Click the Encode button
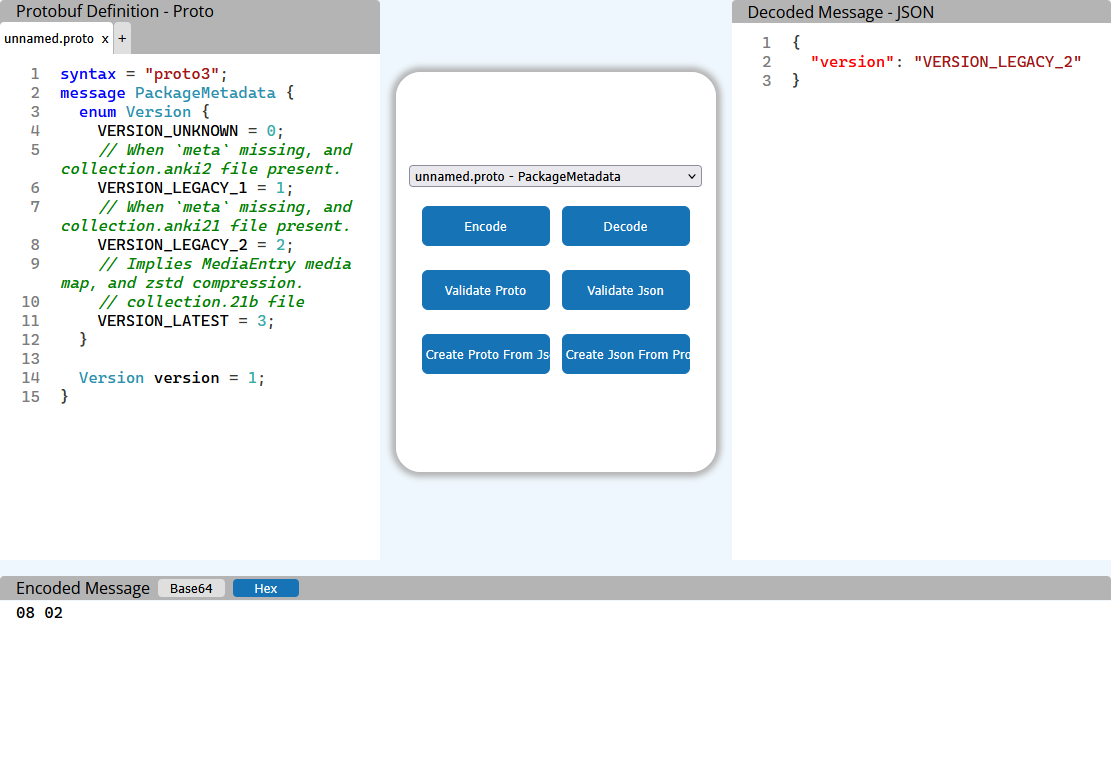Image resolution: width=1111 pixels, height=761 pixels. pos(485,226)
